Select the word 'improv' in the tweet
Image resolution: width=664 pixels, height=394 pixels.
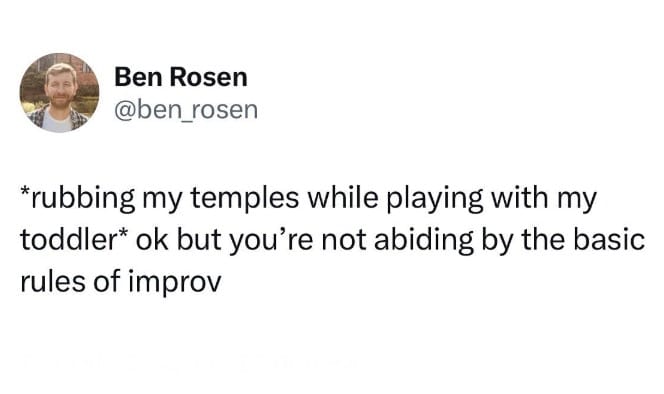pos(175,282)
